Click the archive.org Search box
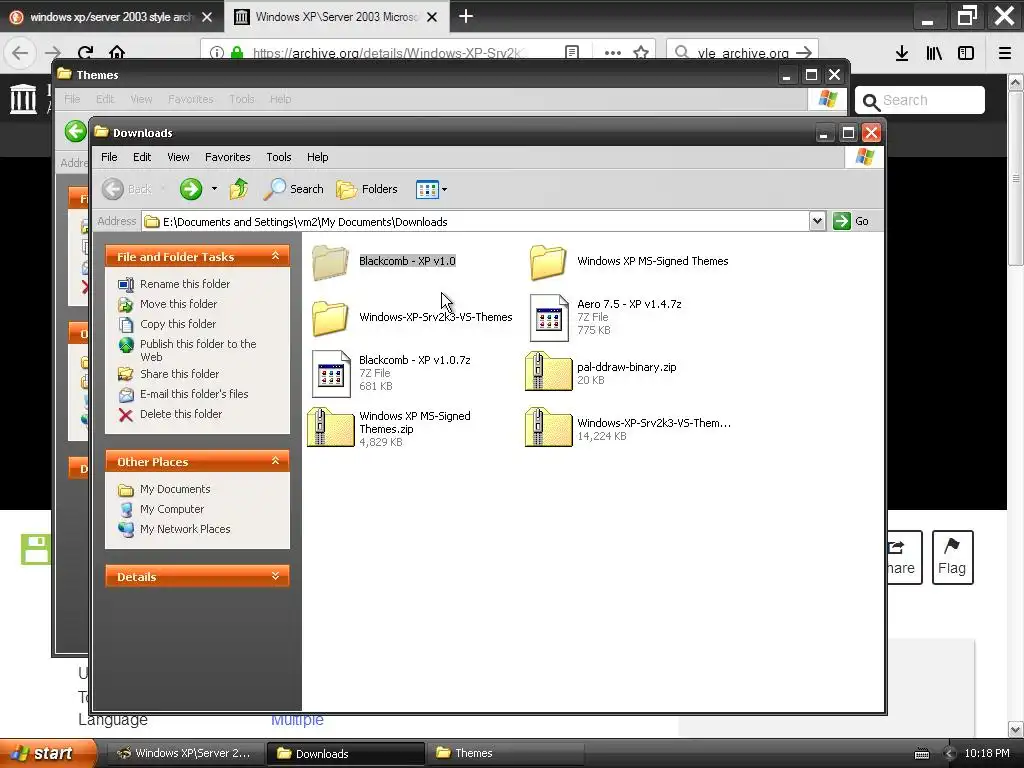This screenshot has height=768, width=1024. (x=920, y=101)
